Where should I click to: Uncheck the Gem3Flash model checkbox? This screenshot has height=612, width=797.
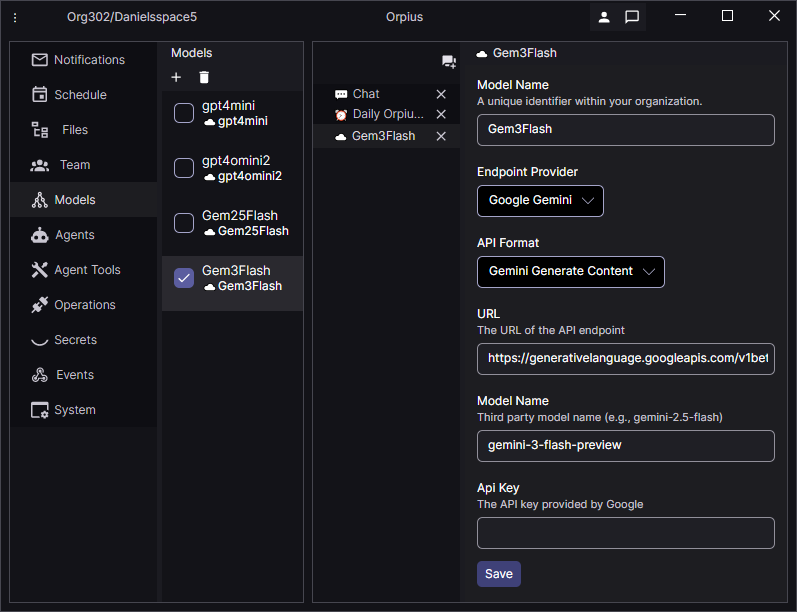(184, 278)
